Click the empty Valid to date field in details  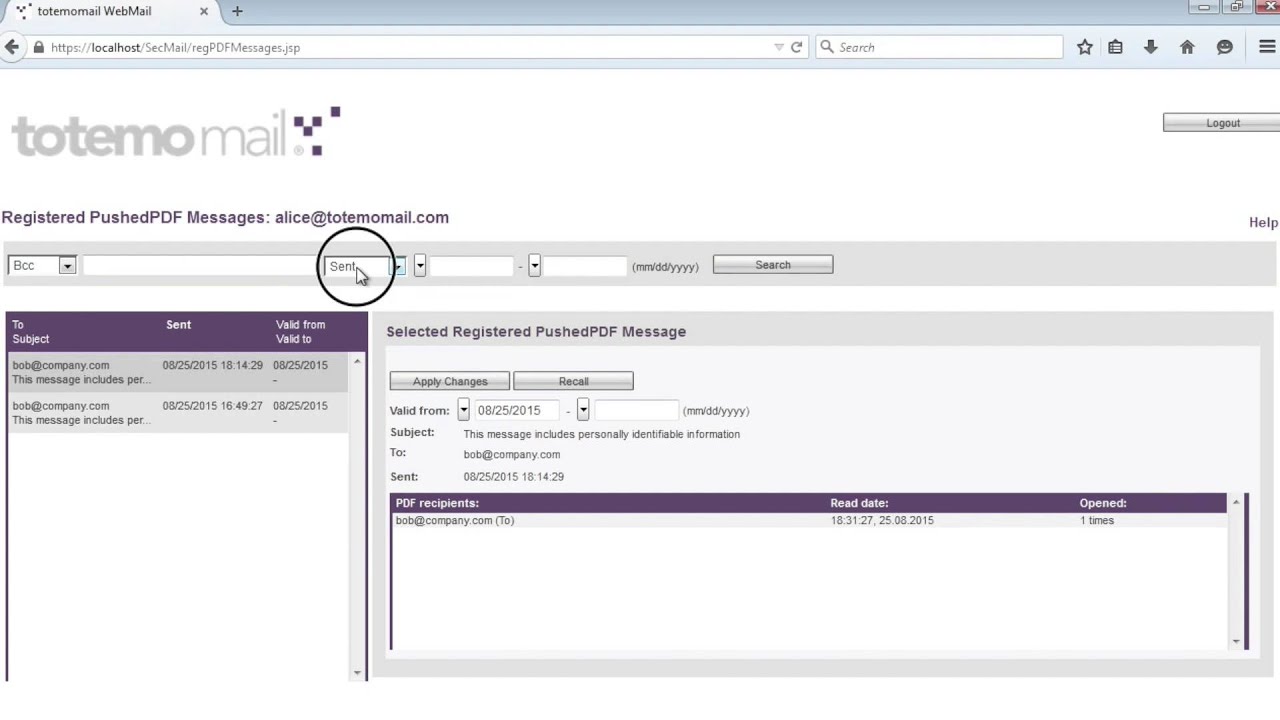(636, 410)
